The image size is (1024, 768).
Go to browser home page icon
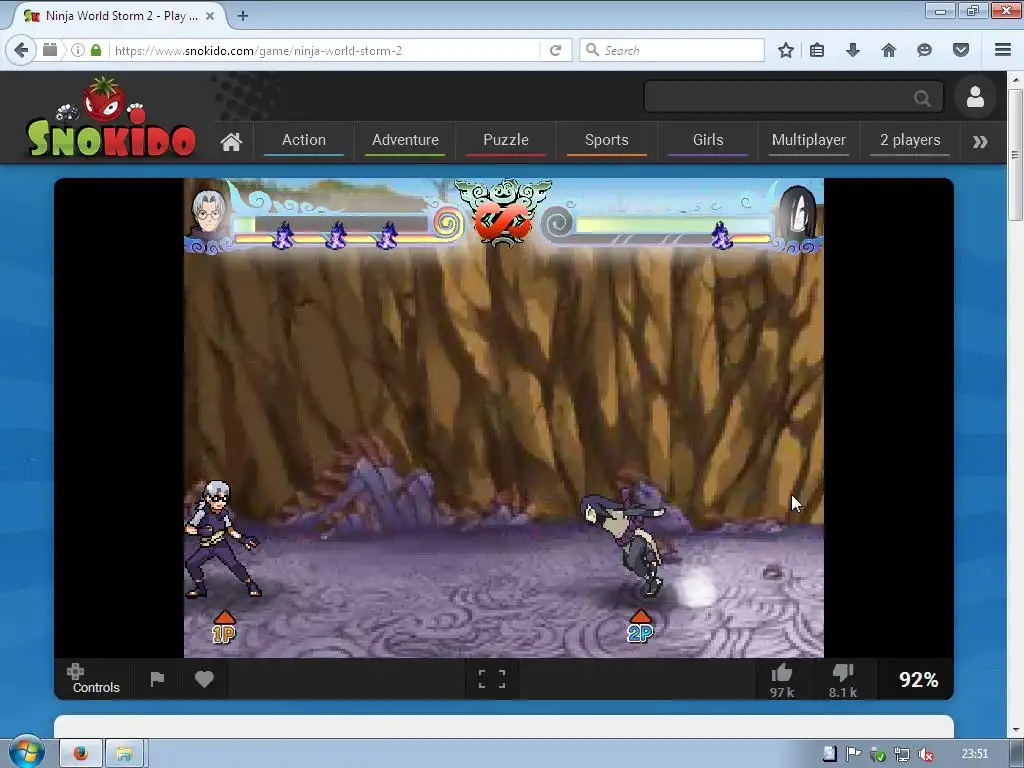tap(889, 50)
